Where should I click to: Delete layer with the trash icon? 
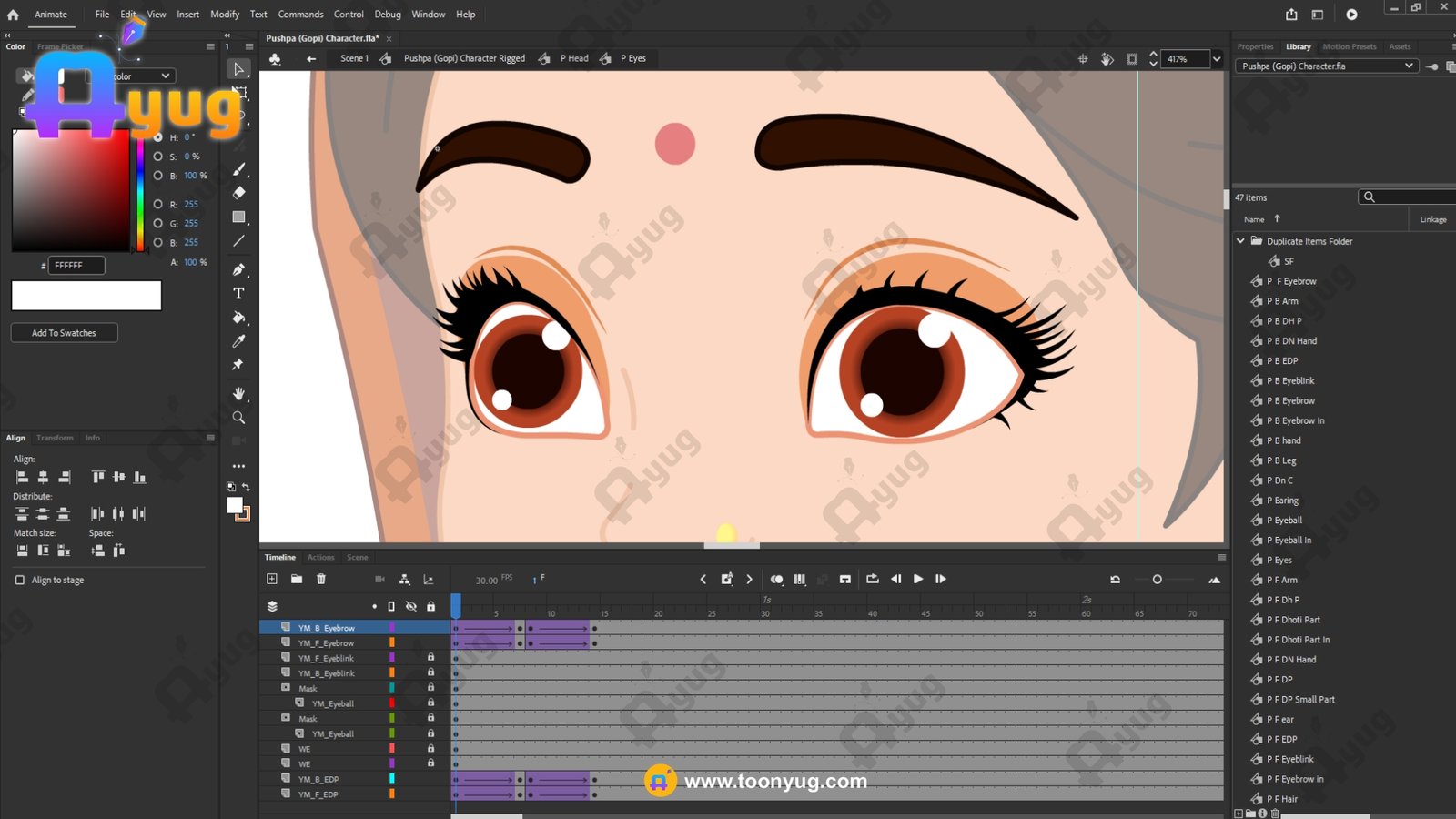click(x=321, y=579)
